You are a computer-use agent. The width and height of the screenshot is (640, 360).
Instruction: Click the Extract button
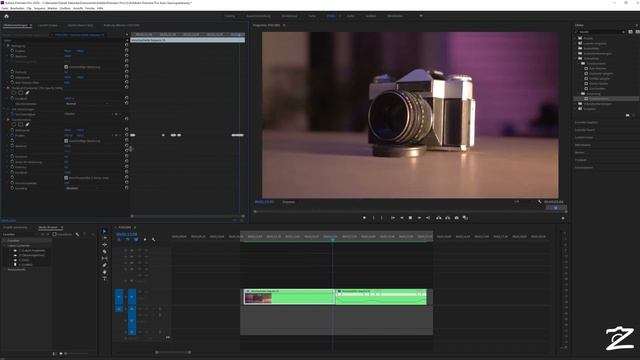tap(447, 218)
